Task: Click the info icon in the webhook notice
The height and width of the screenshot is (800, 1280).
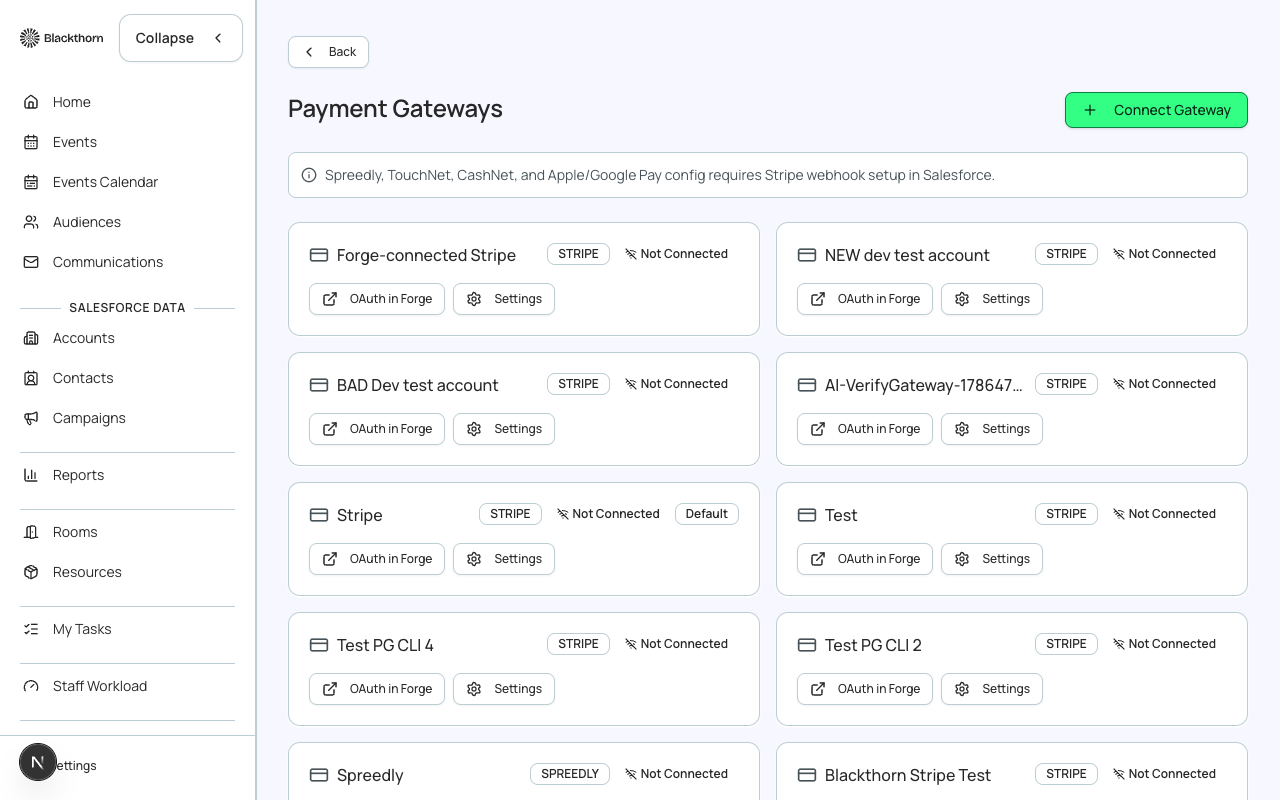Action: point(309,175)
